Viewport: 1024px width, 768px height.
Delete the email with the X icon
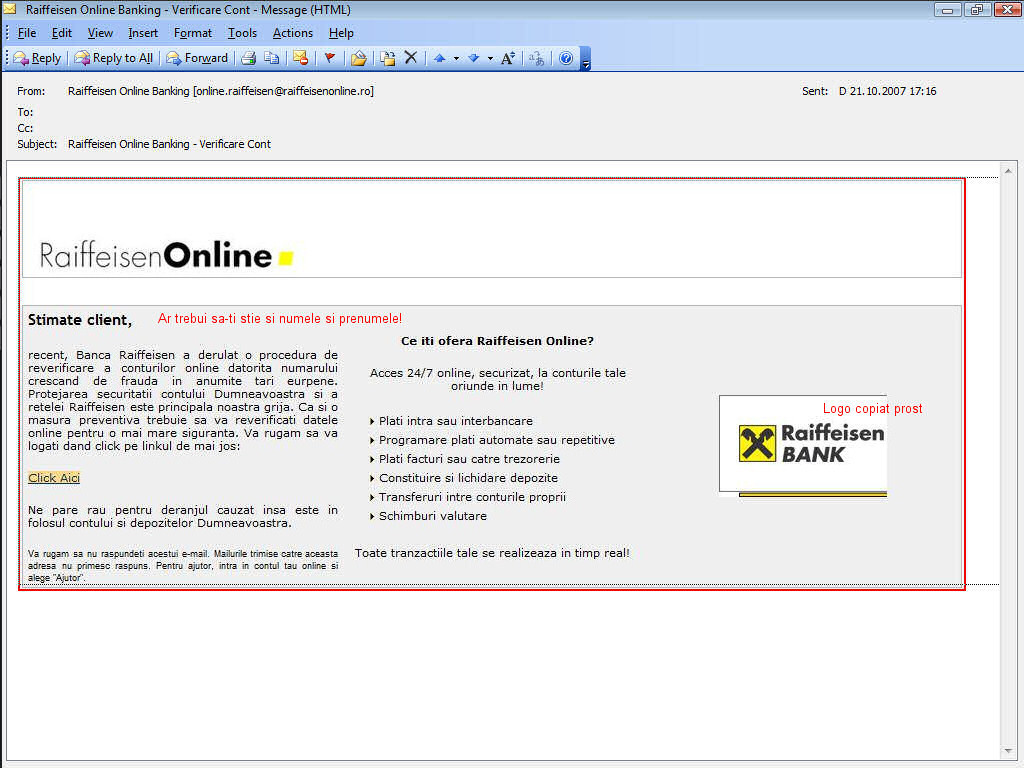pyautogui.click(x=409, y=58)
